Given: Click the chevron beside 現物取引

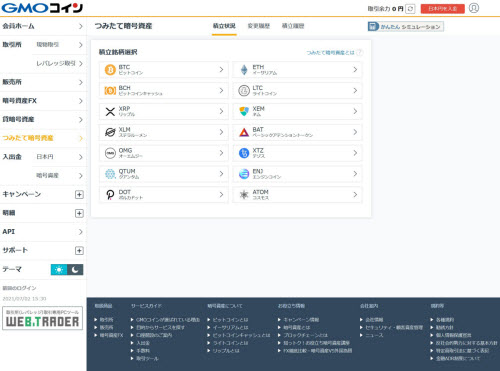Looking at the screenshot, I should (x=81, y=45).
